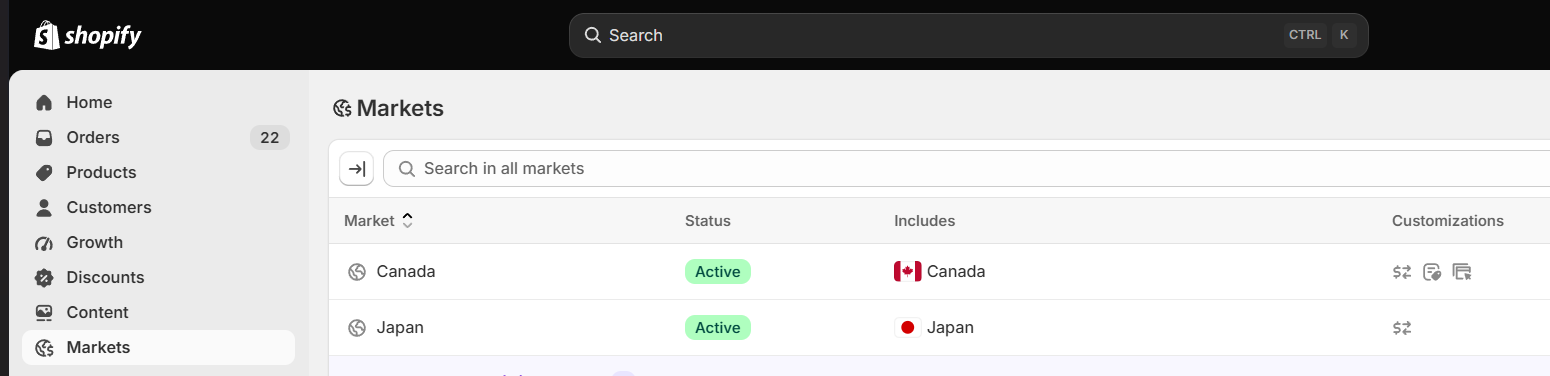Click the K key shortcut hint

(x=1344, y=35)
